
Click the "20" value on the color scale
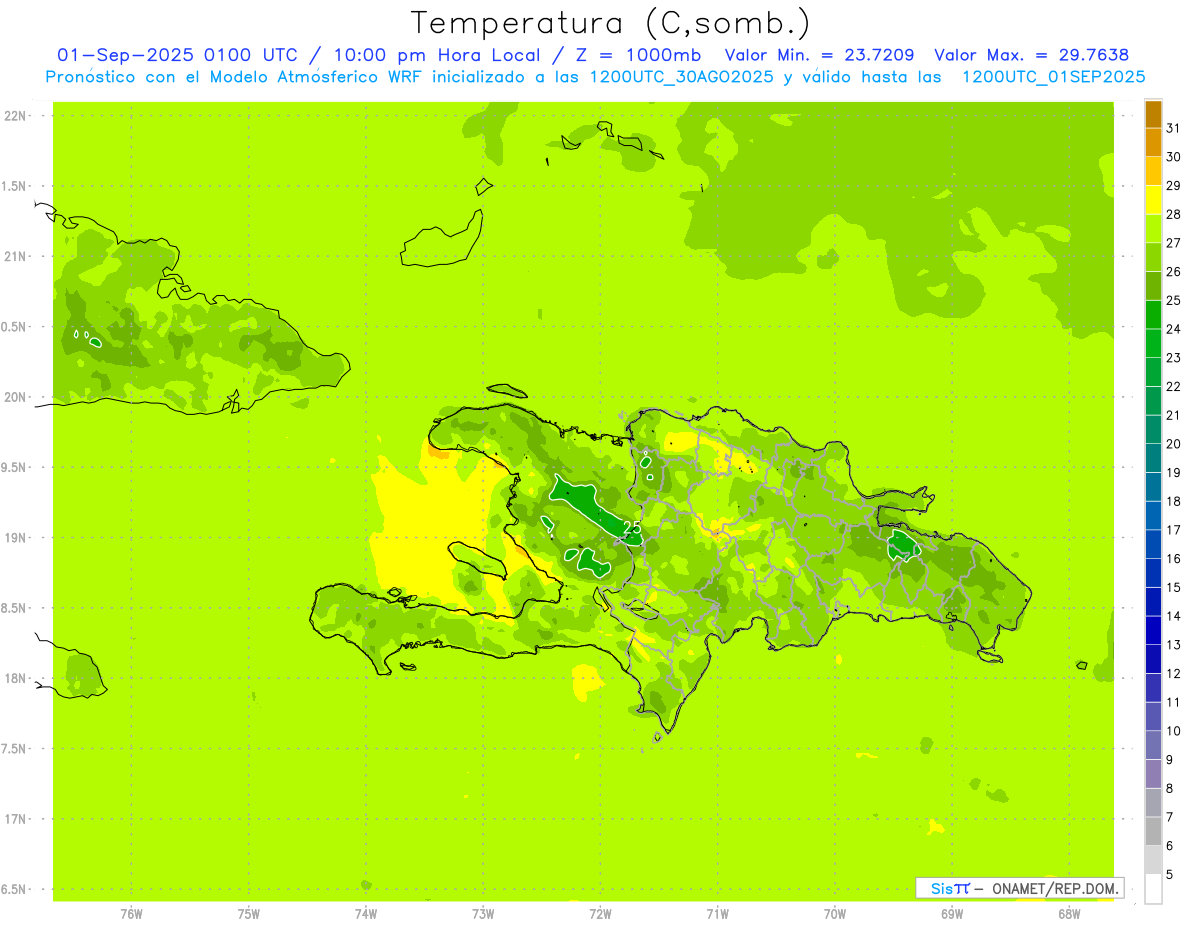(x=1174, y=444)
